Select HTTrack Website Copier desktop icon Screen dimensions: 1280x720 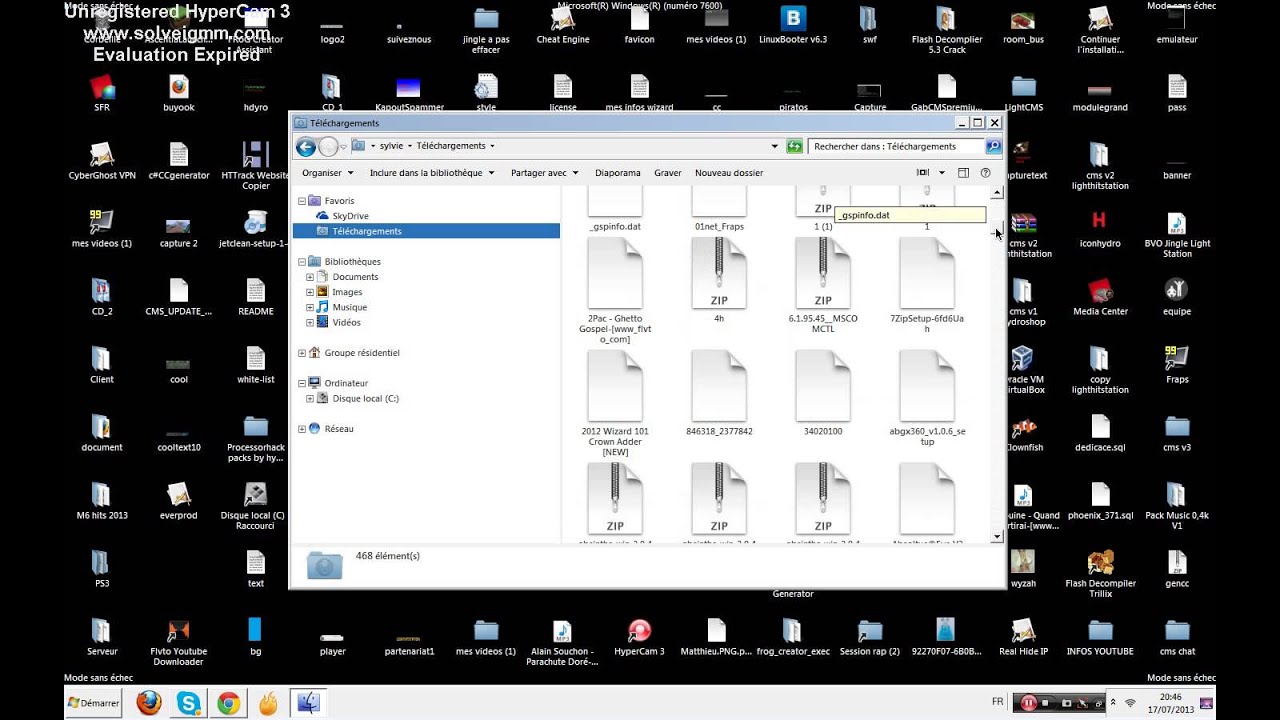coord(256,155)
